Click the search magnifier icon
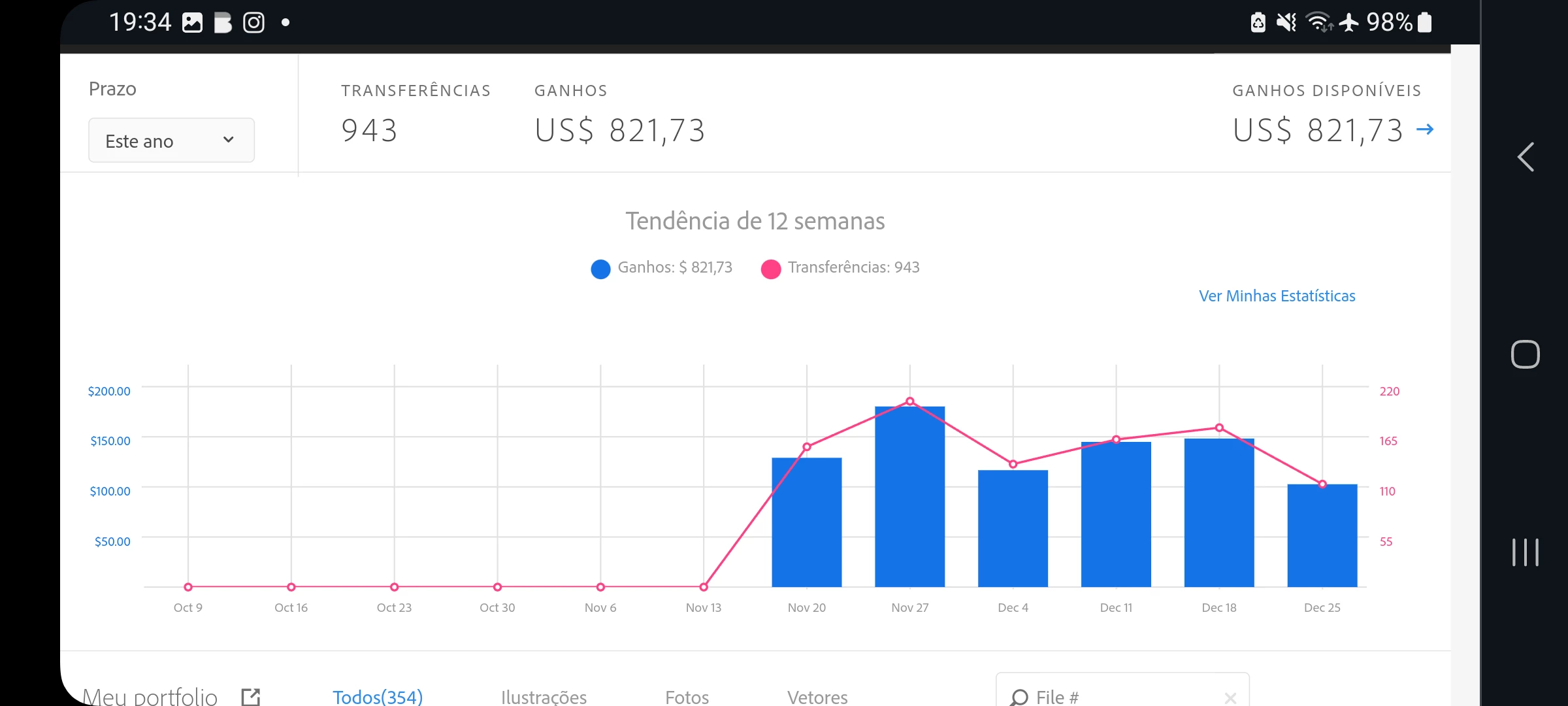 (1019, 698)
